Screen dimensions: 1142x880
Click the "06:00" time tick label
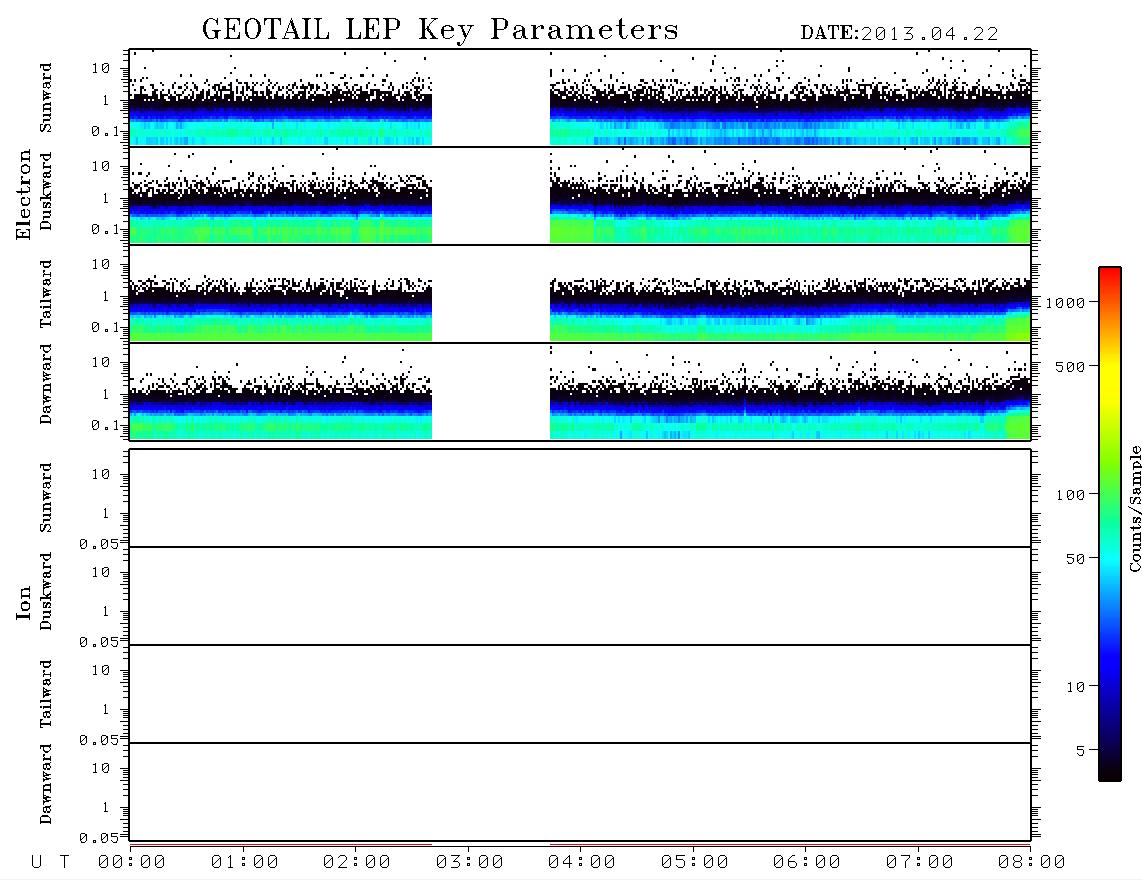807,863
